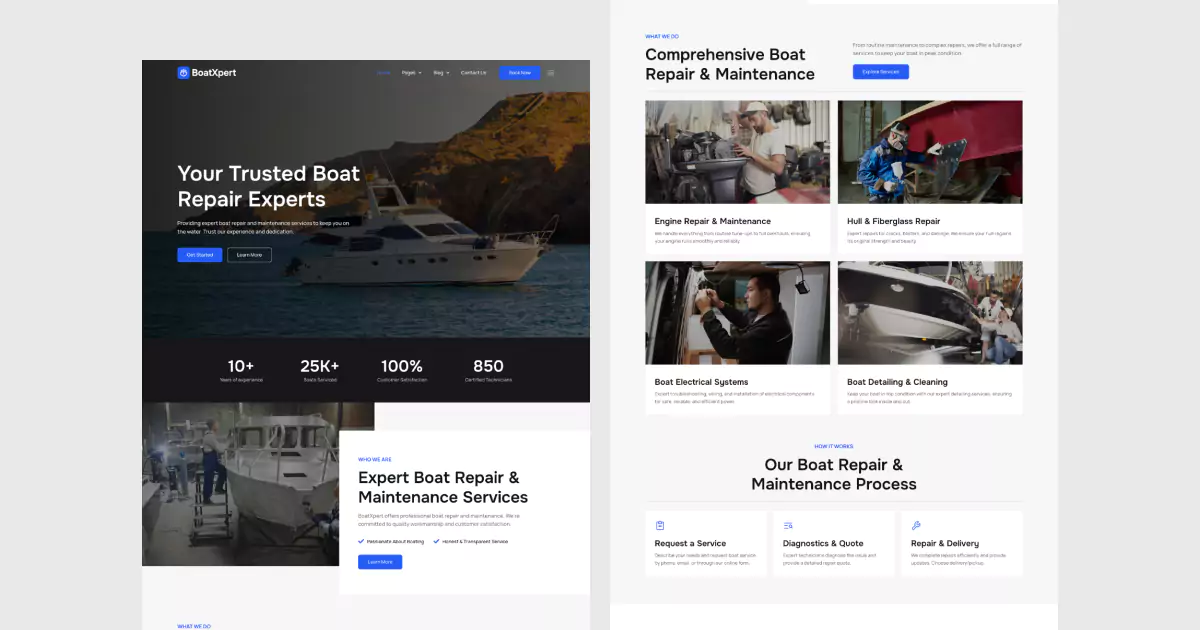Click the BoatXpert anchor logo icon
This screenshot has width=1200, height=630.
(x=183, y=73)
